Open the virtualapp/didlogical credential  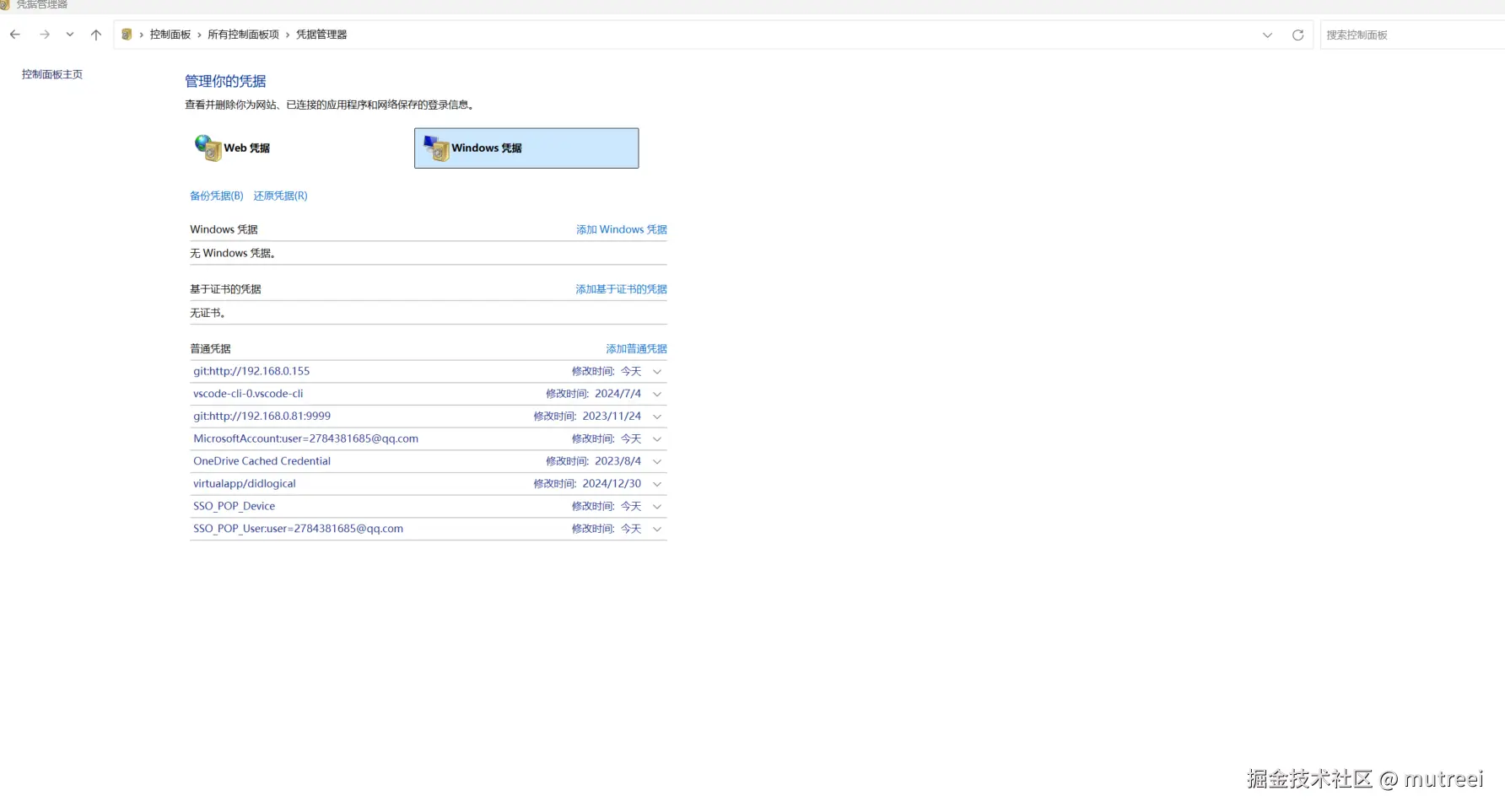tap(245, 484)
